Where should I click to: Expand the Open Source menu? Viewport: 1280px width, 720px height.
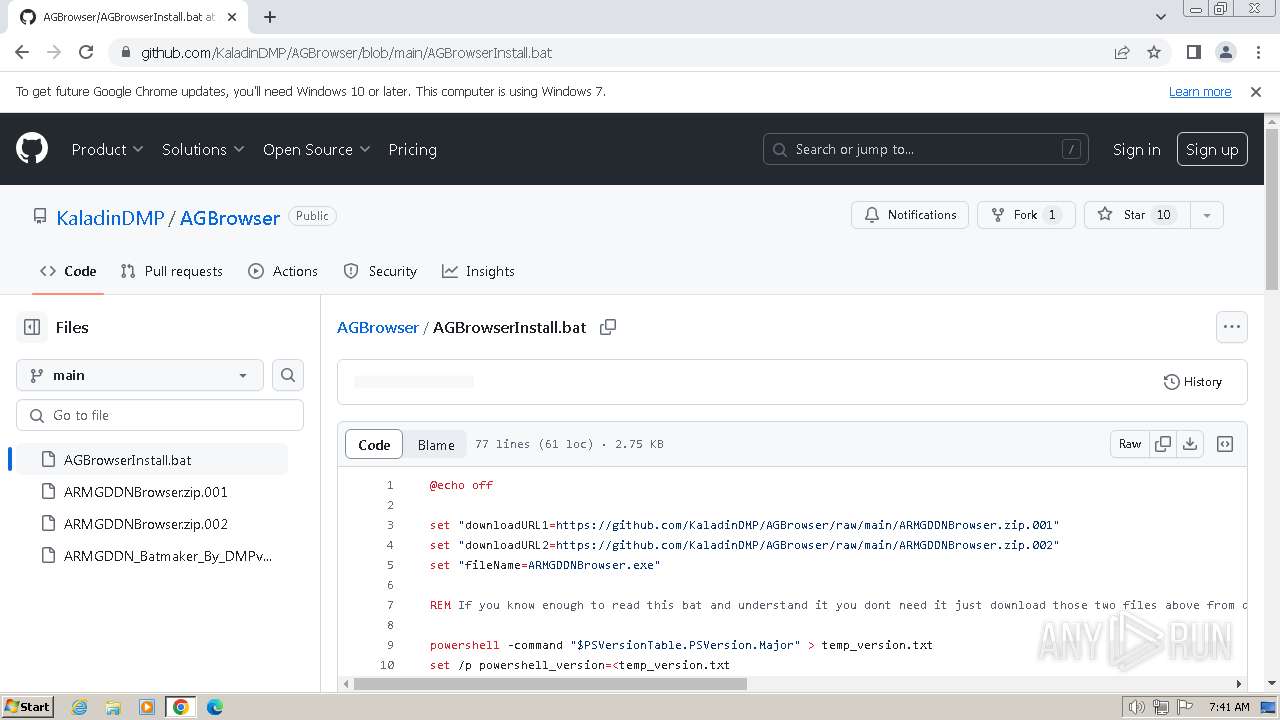click(316, 149)
